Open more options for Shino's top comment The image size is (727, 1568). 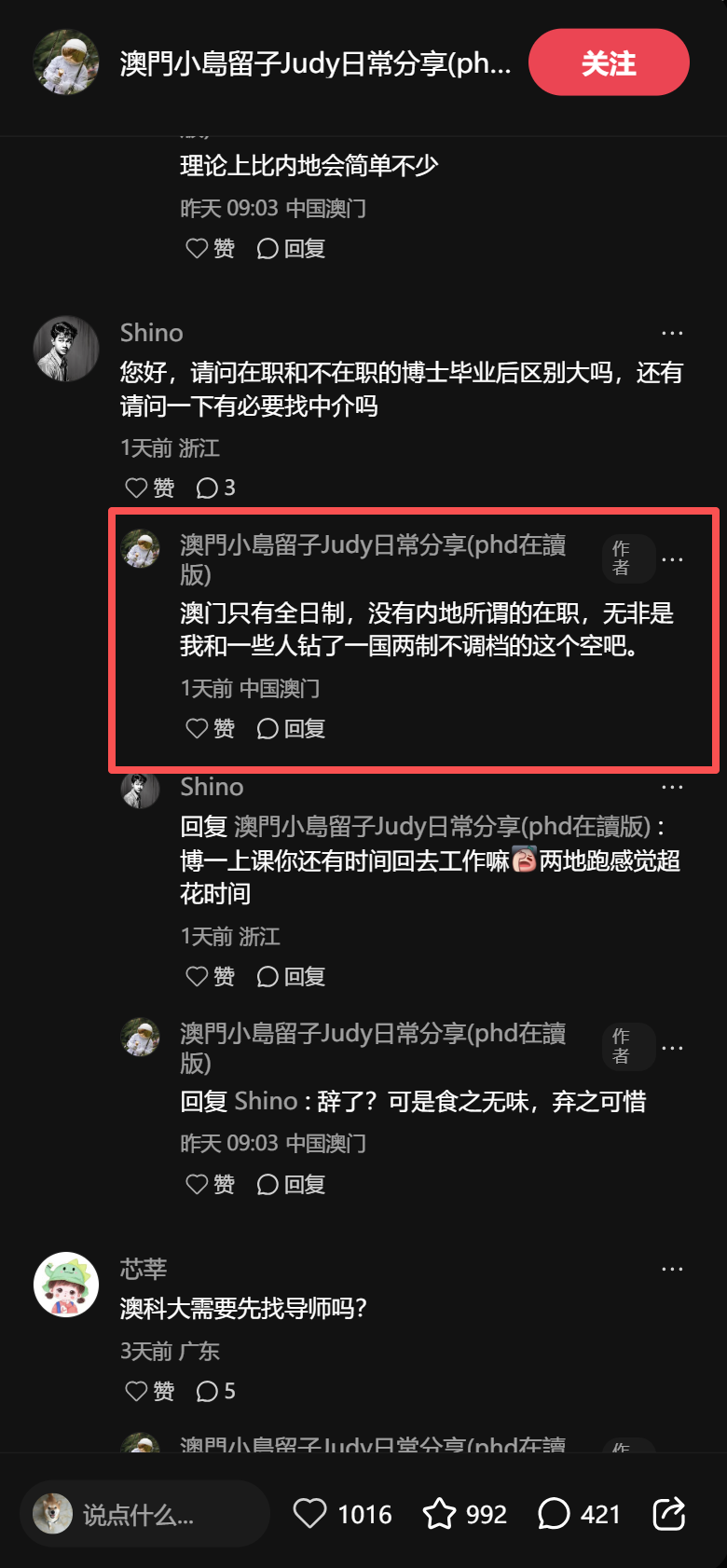coord(672,333)
